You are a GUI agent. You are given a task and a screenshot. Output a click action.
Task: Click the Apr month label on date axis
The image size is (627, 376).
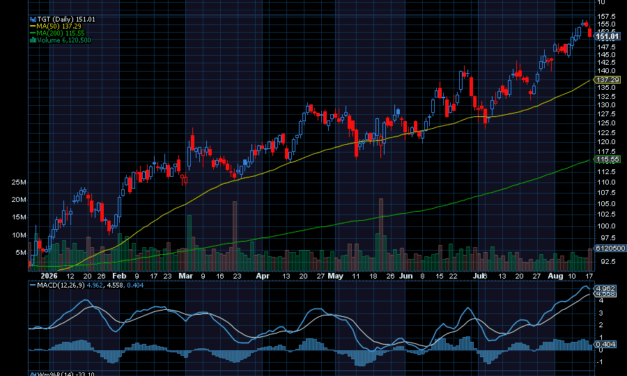263,276
